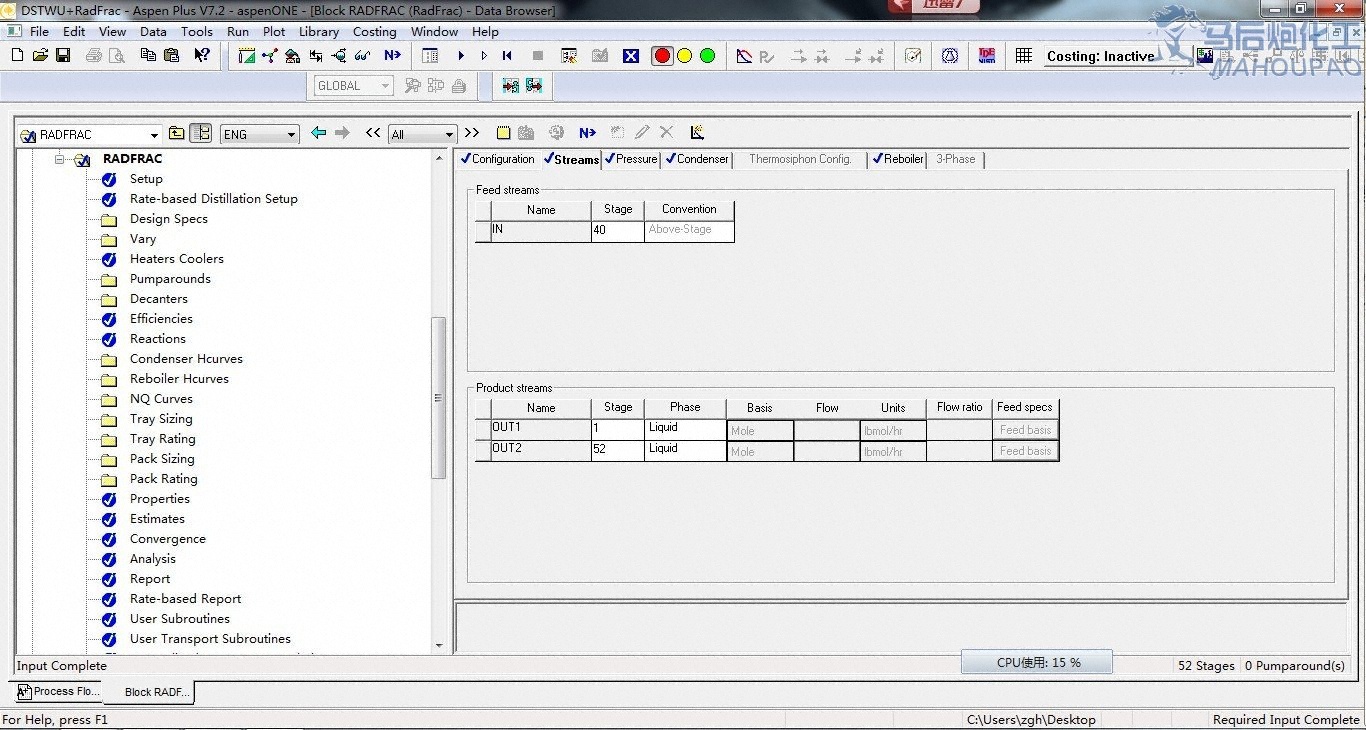
Task: Click the Feed basis button for OUT1
Action: (1025, 430)
